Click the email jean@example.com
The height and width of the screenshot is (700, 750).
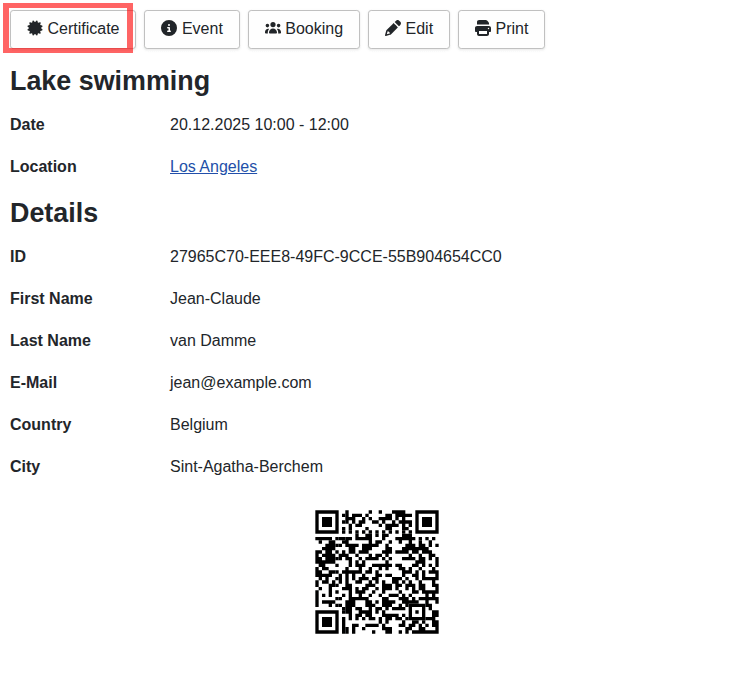click(240, 383)
